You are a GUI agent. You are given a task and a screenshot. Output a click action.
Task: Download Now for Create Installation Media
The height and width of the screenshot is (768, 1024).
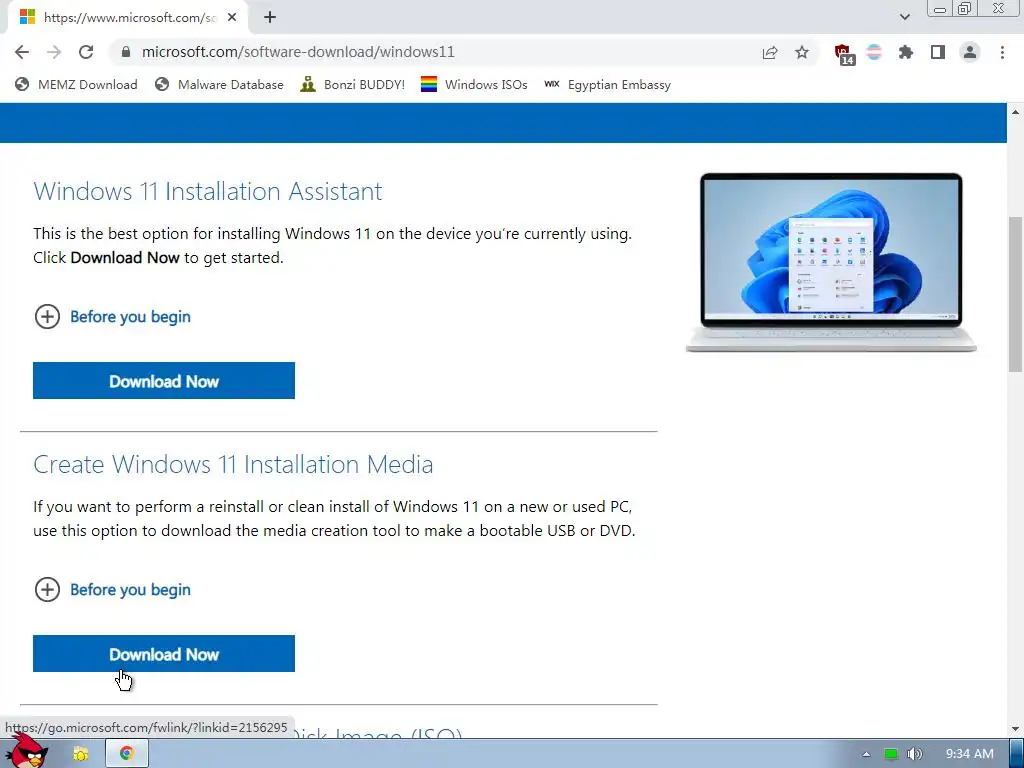coord(164,654)
